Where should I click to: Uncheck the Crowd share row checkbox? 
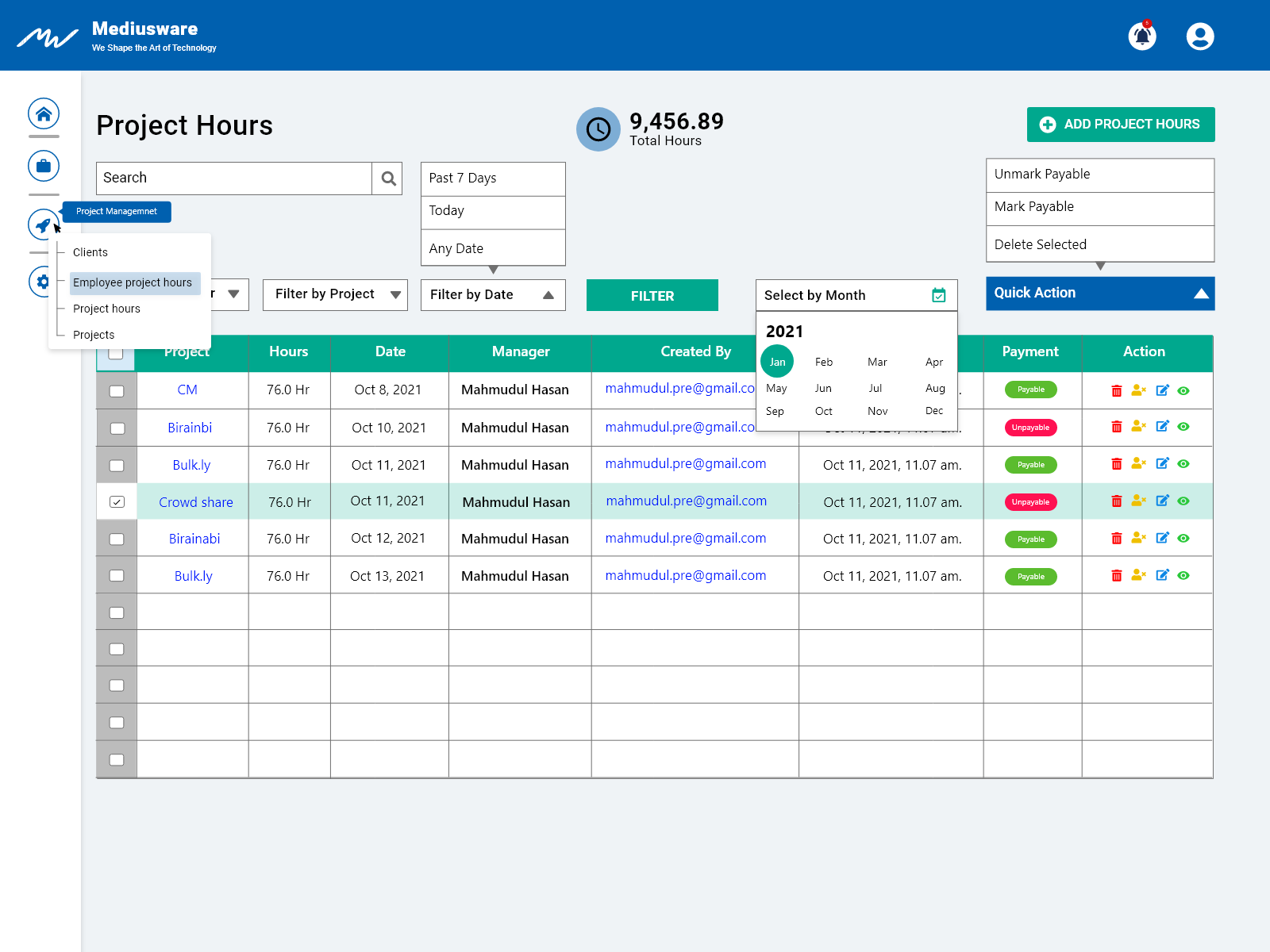117,501
